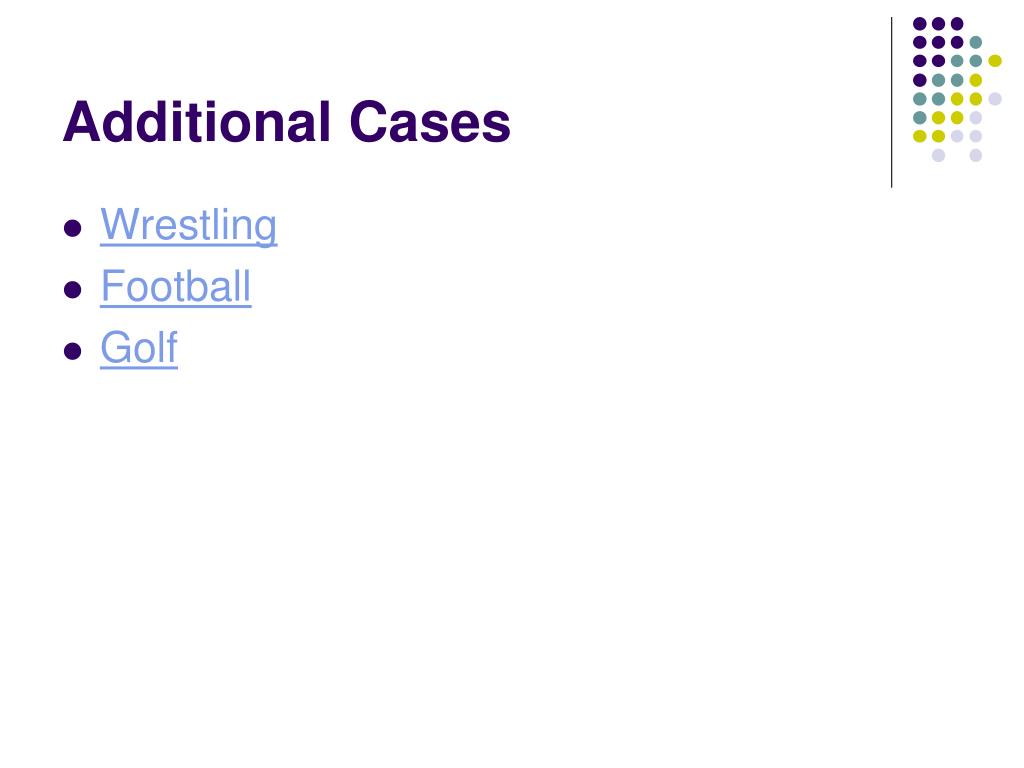Open the Wrestling hyperlink
Image resolution: width=1024 pixels, height=768 pixels.
(x=189, y=226)
